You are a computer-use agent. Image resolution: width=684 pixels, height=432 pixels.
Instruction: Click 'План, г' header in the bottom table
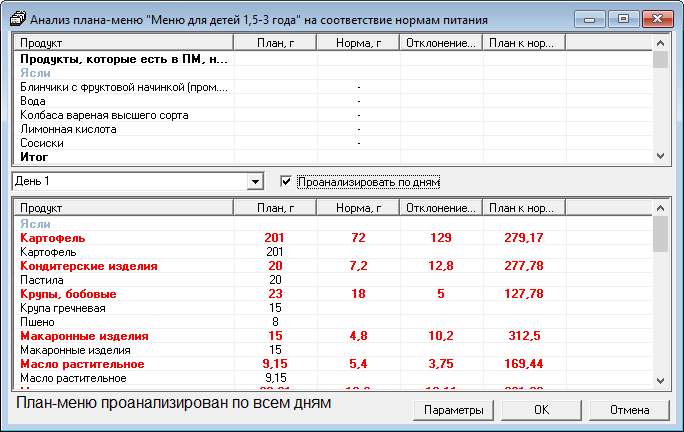coord(274,207)
